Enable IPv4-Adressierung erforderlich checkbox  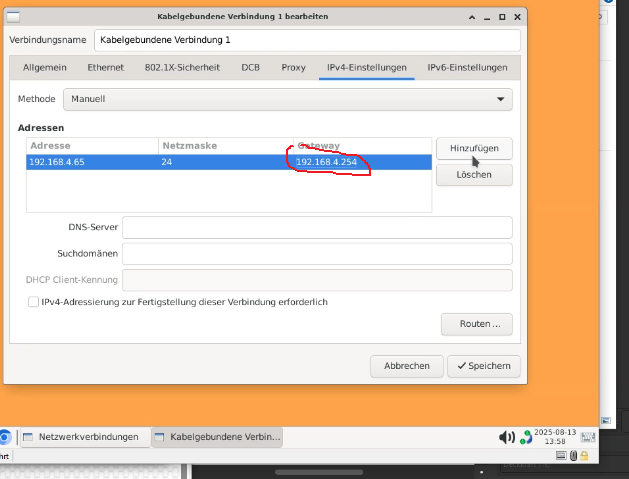point(34,302)
